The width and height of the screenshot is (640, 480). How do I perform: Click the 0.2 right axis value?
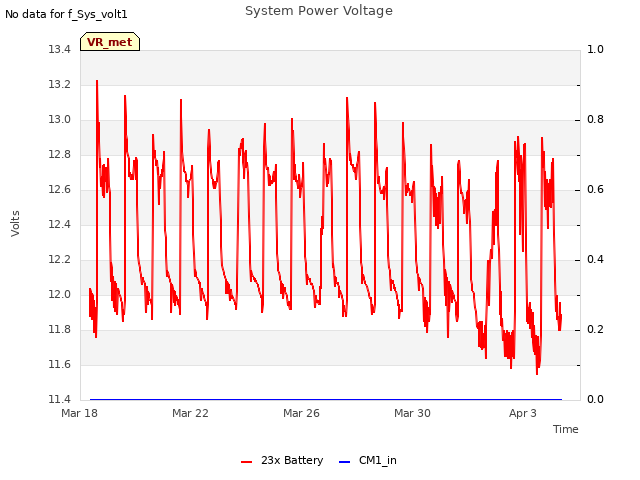[595, 330]
